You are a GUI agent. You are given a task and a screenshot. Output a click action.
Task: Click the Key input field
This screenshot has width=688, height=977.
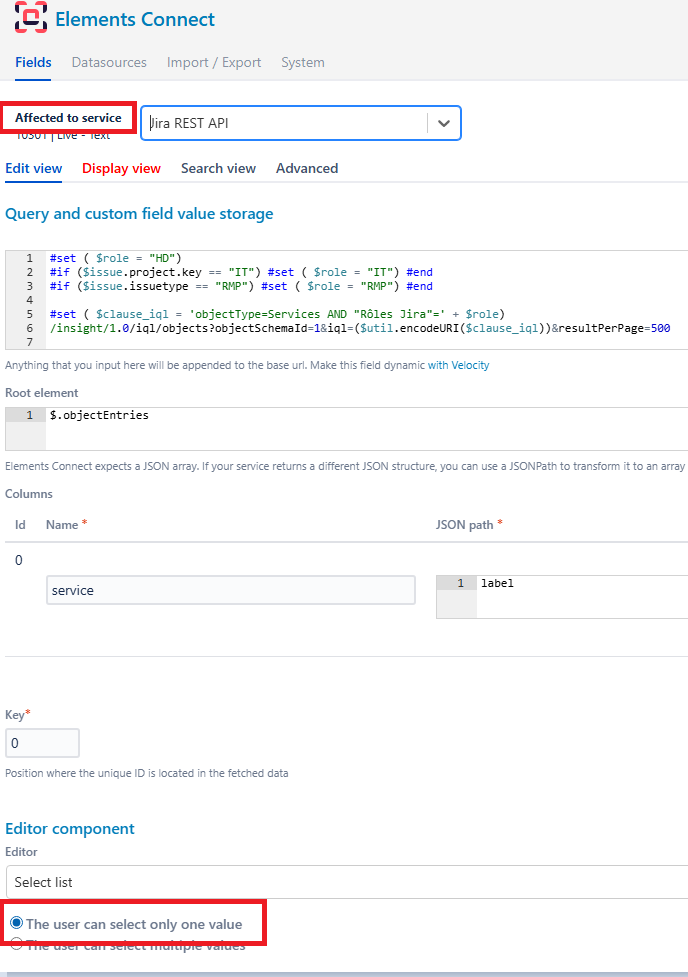click(42, 744)
